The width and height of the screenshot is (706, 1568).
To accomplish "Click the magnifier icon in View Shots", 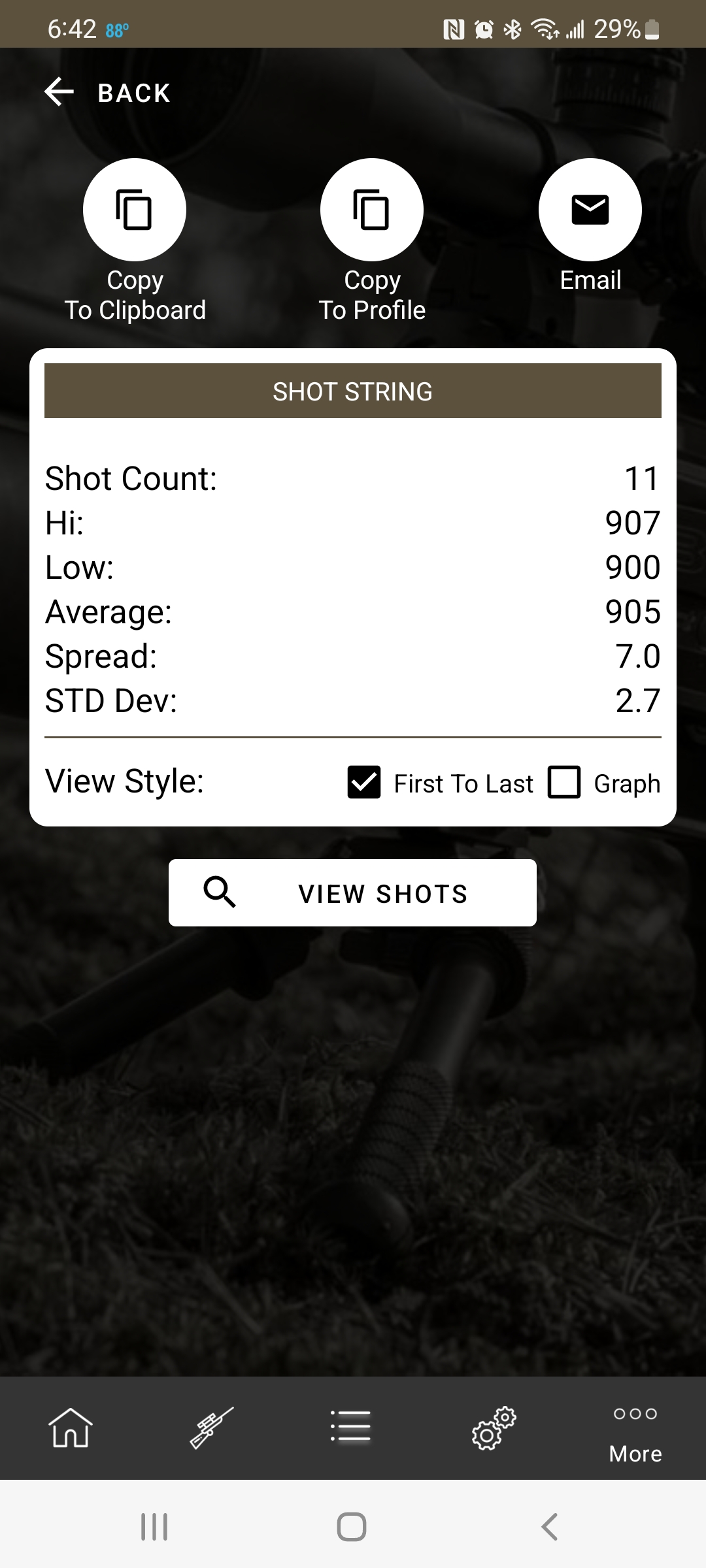I will point(220,892).
